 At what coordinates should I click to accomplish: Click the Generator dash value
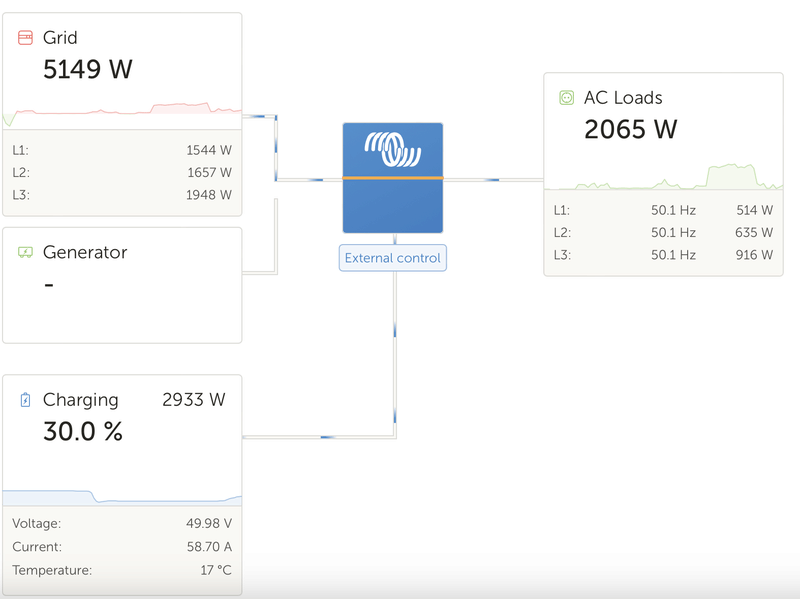point(49,285)
